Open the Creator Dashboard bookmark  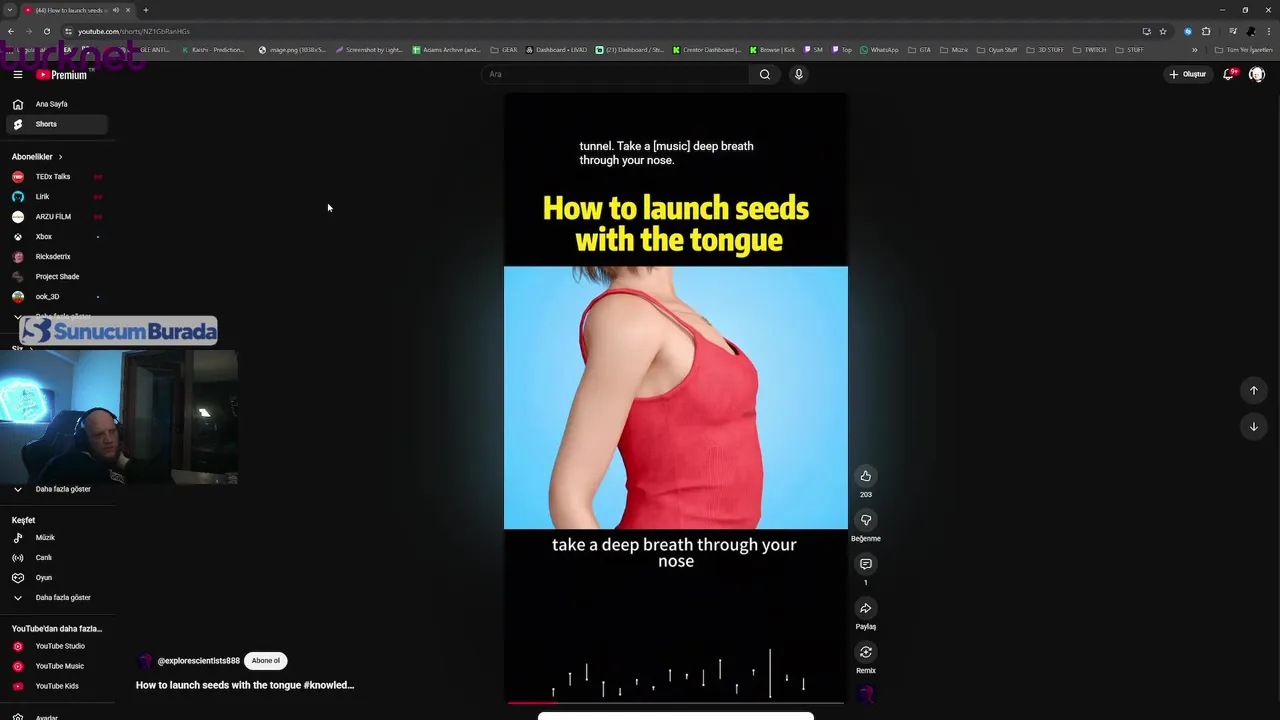tap(707, 50)
